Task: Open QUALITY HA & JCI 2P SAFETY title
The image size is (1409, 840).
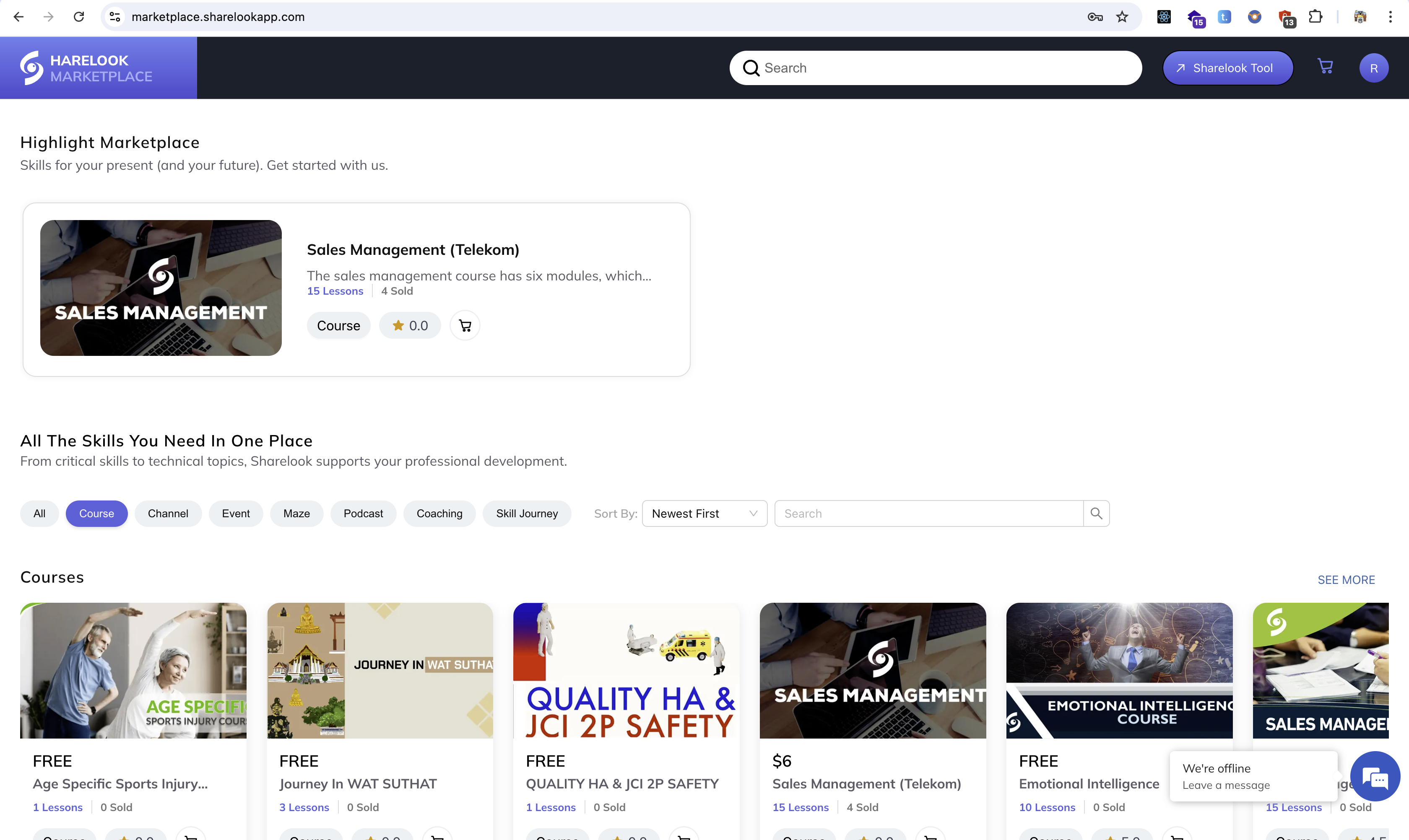Action: tap(622, 784)
